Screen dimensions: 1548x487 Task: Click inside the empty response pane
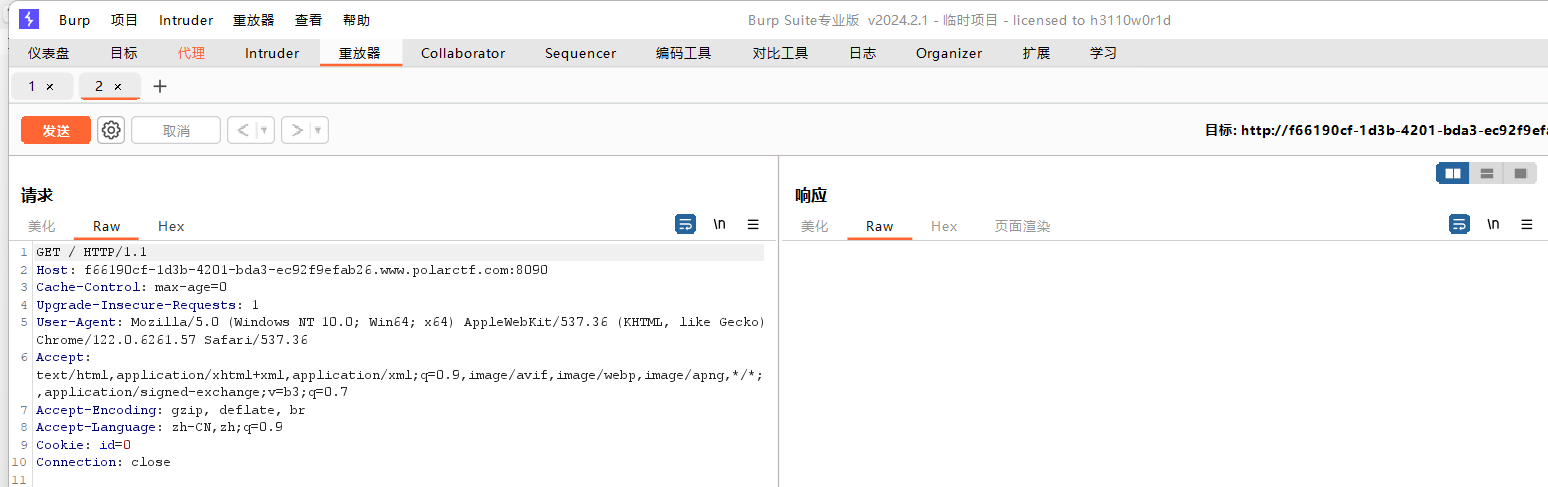(1163, 364)
